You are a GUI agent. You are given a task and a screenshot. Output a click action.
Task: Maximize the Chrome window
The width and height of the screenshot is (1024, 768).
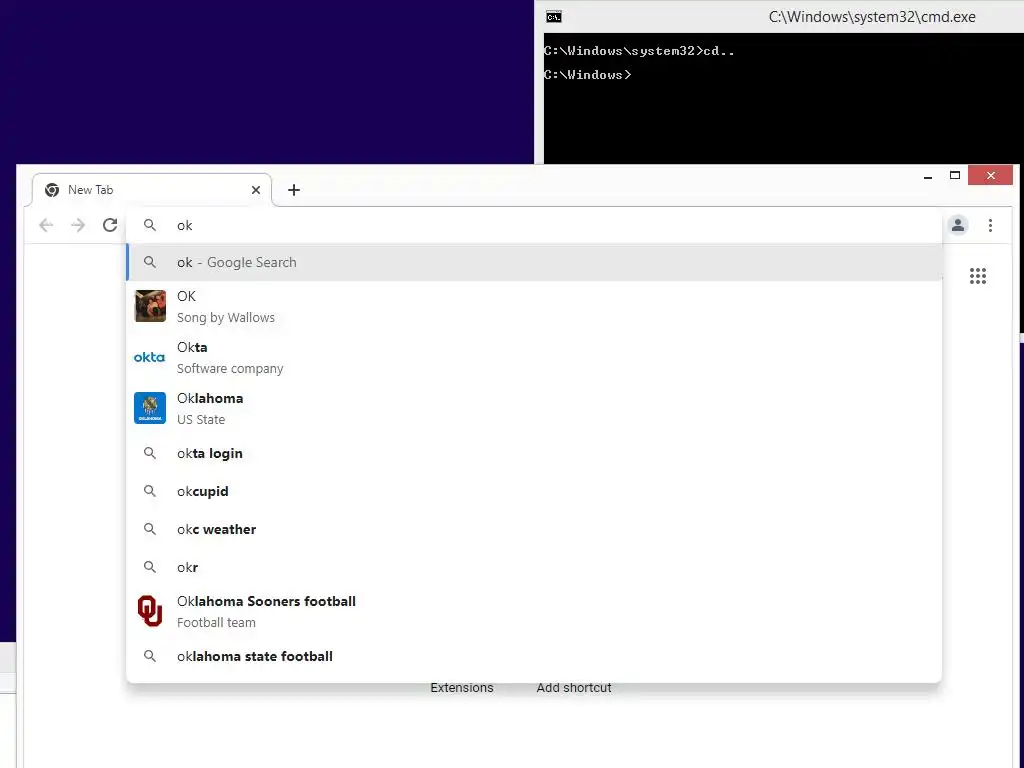point(955,175)
